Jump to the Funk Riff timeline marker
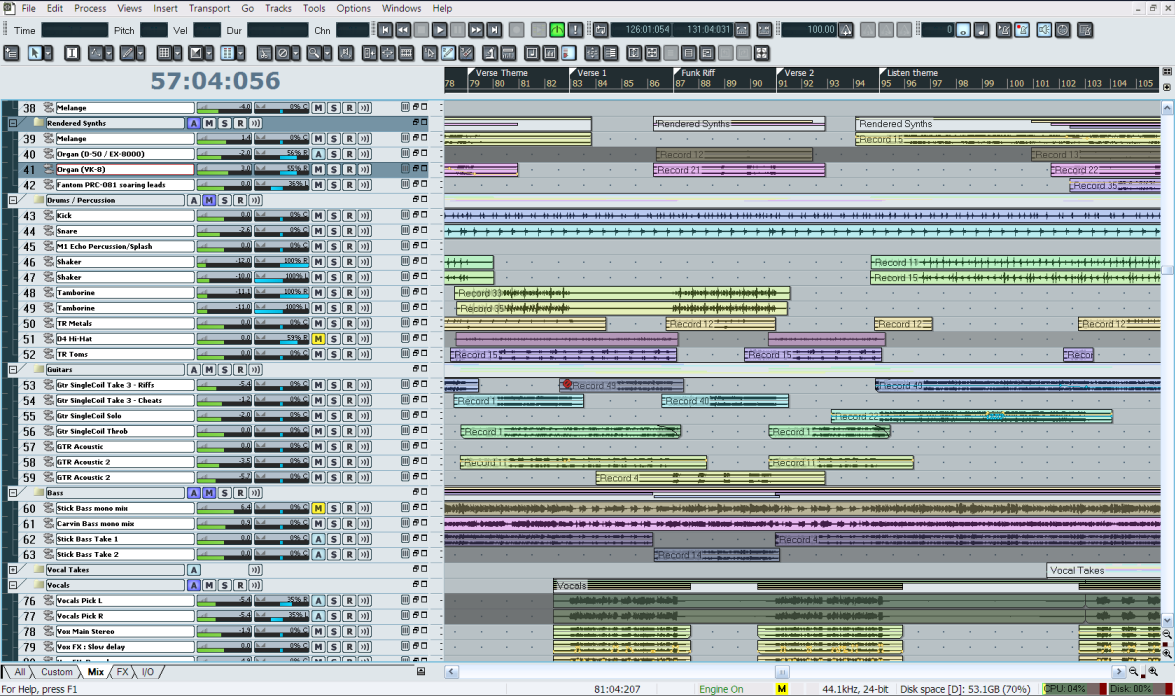 tap(696, 73)
